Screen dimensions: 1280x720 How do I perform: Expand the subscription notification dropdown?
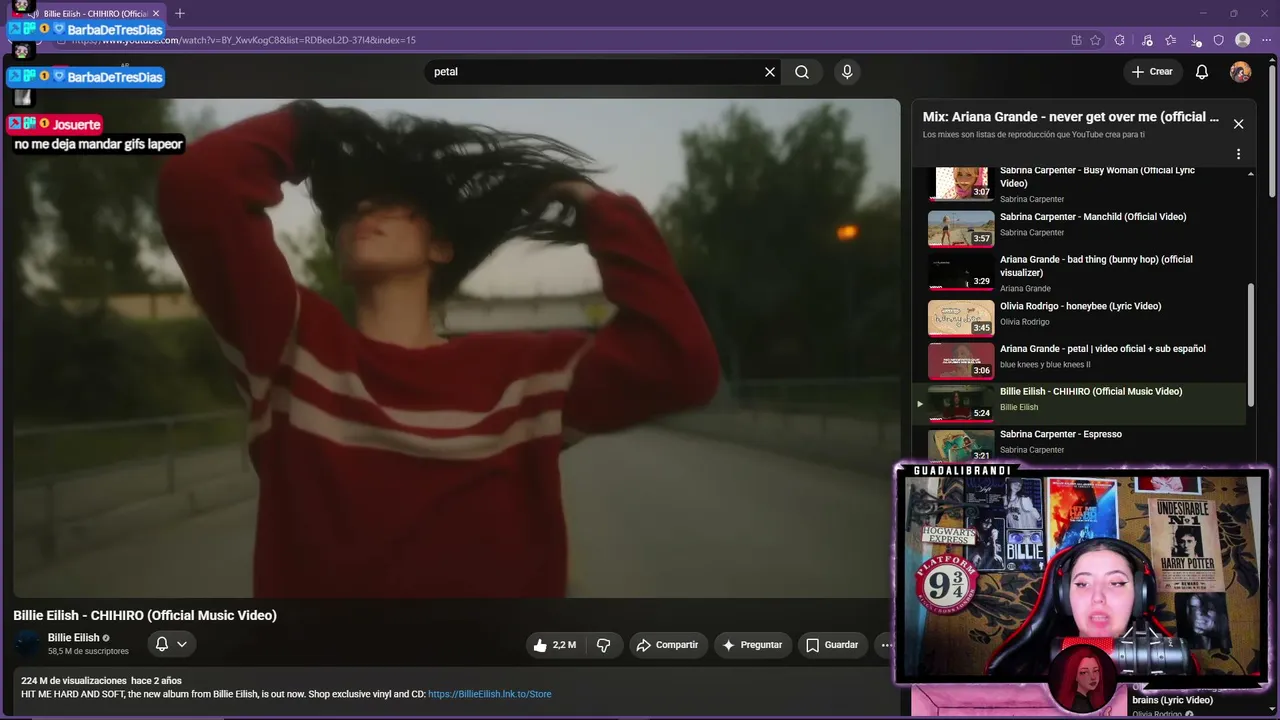point(171,644)
